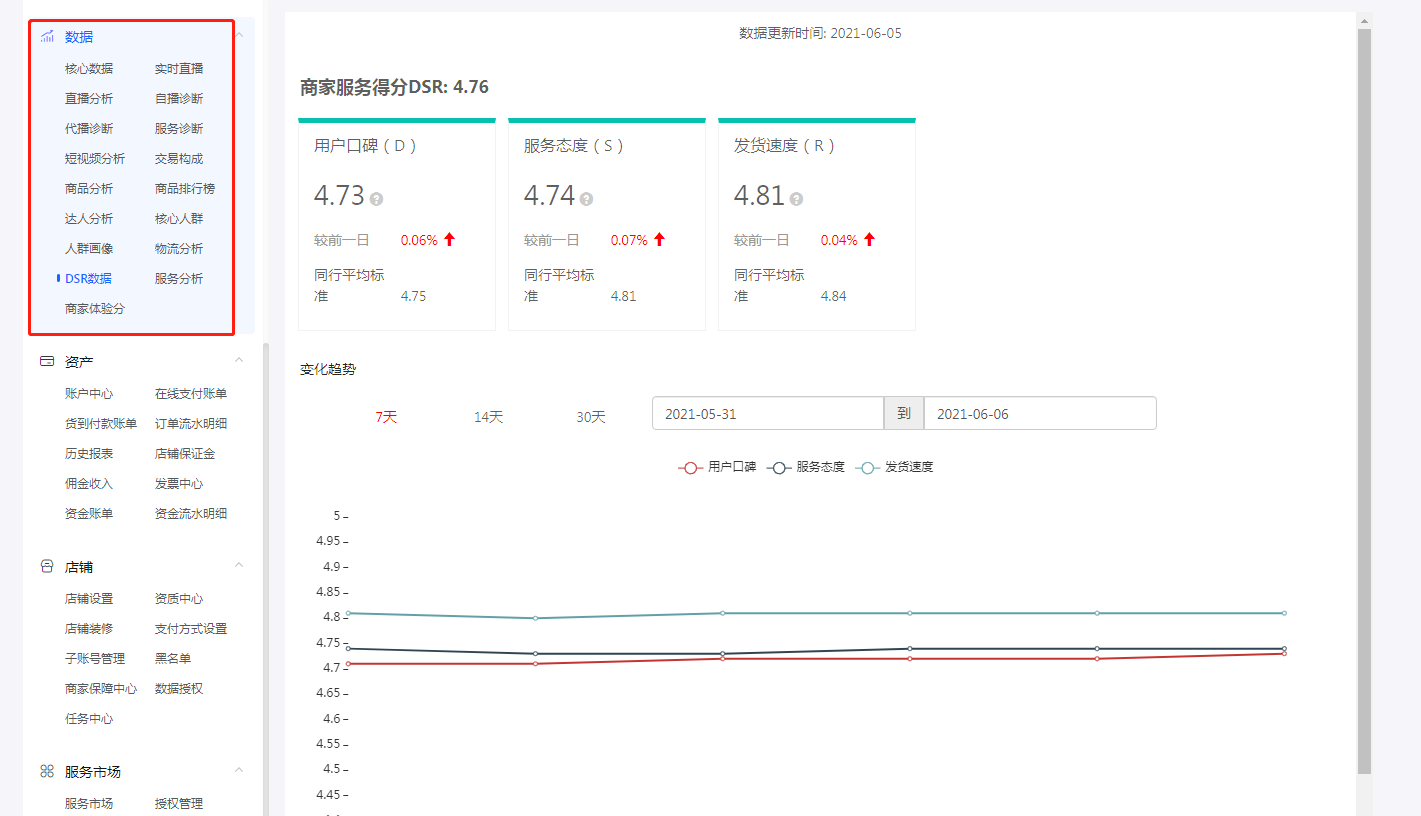Open end date field 2021-06-06

click(x=1040, y=414)
